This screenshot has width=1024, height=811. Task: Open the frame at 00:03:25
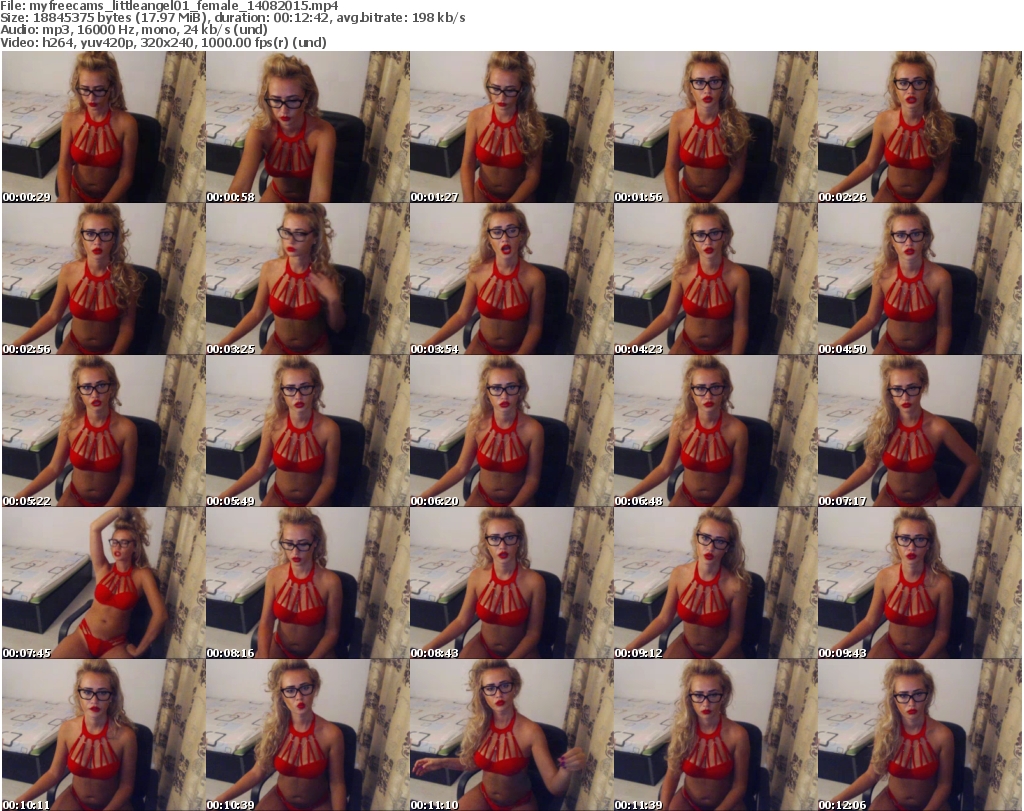pos(308,279)
